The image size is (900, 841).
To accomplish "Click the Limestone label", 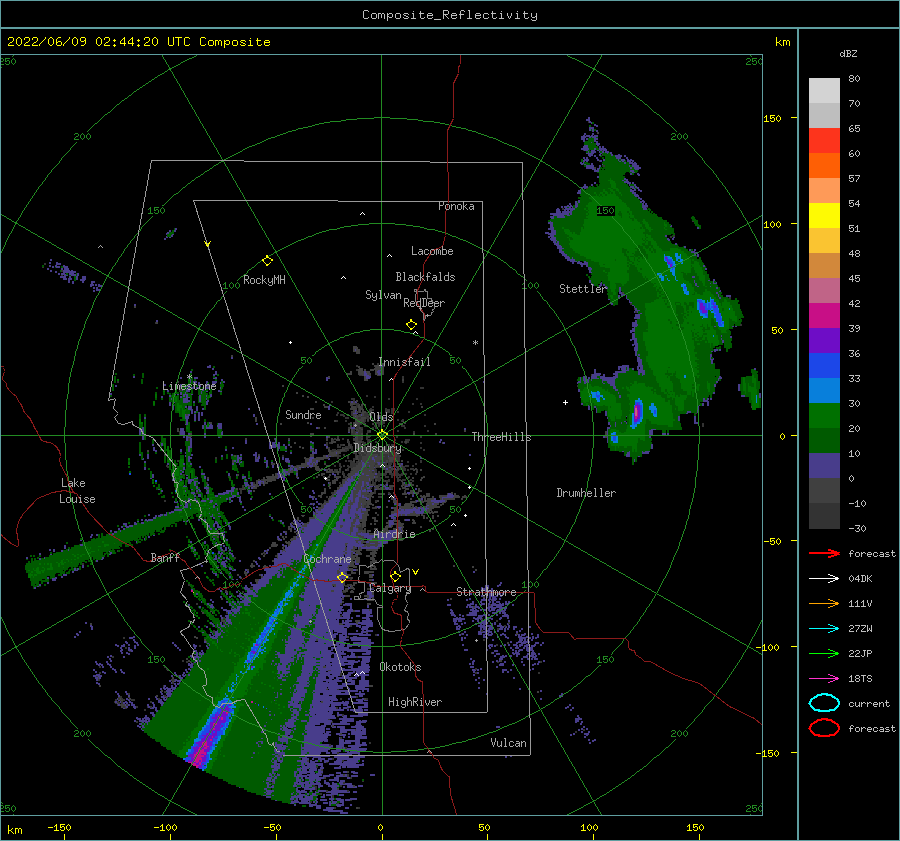I will [x=189, y=386].
